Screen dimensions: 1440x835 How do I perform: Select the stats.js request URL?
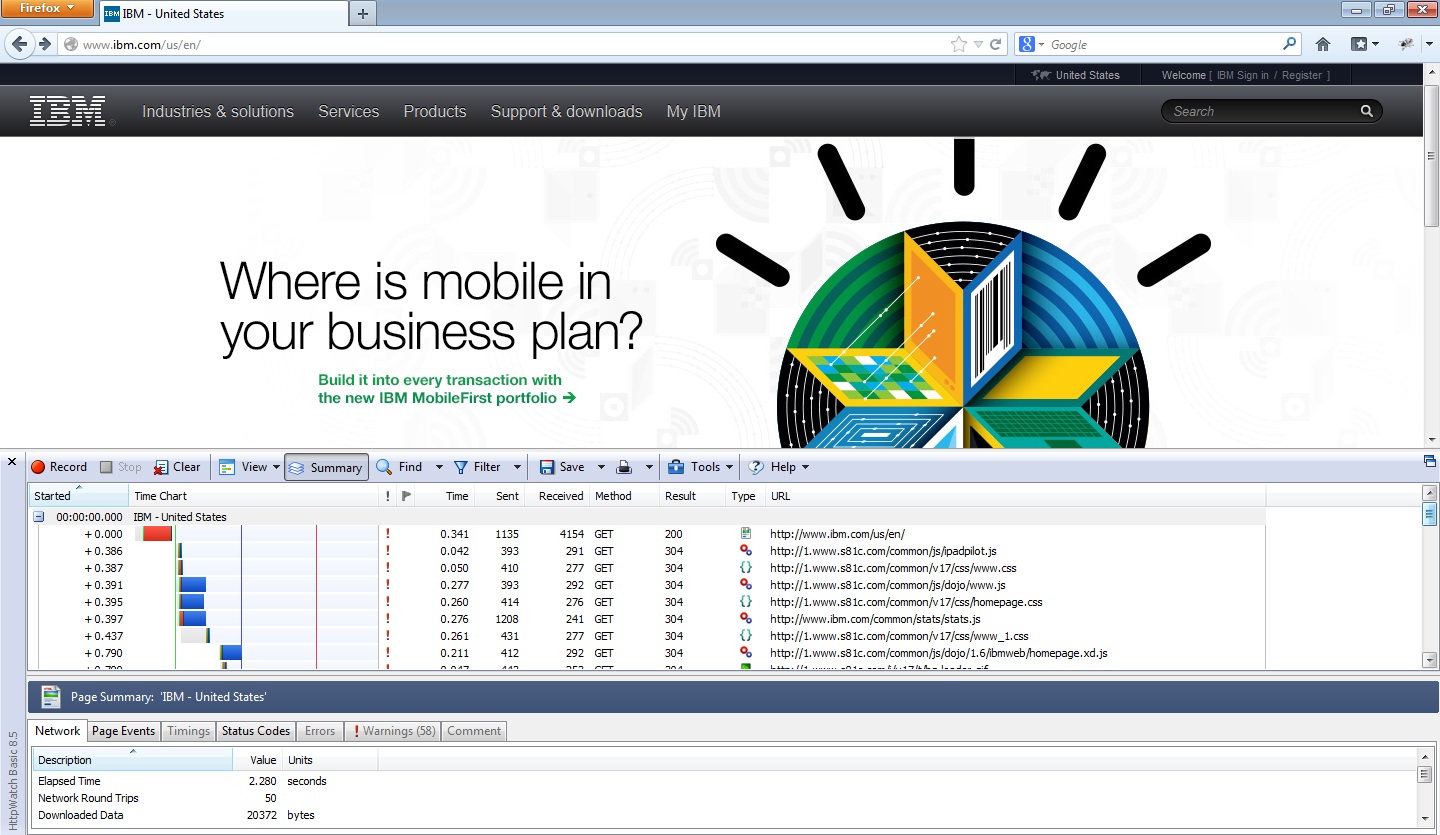(875, 619)
